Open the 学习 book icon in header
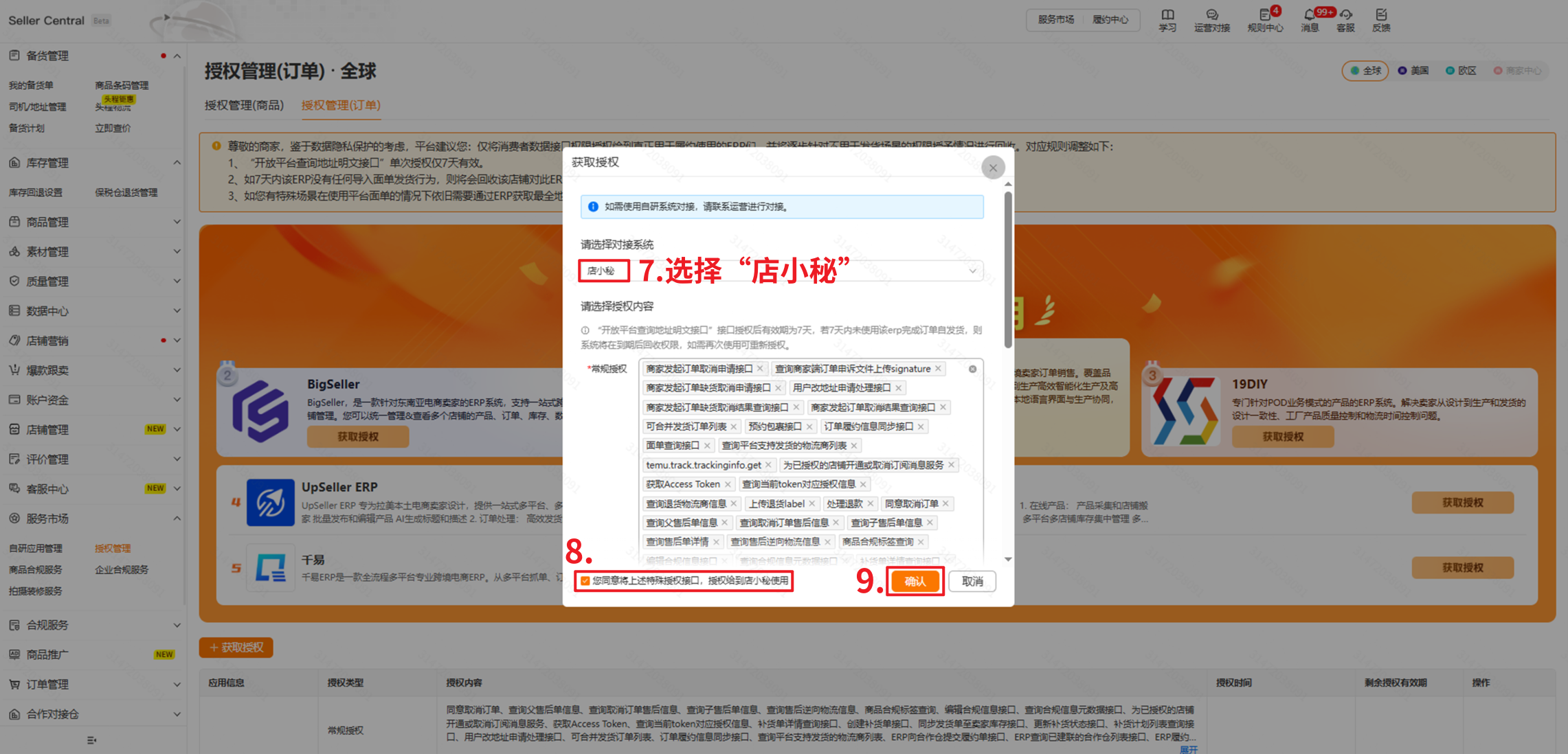The width and height of the screenshot is (1568, 754). 1167,15
